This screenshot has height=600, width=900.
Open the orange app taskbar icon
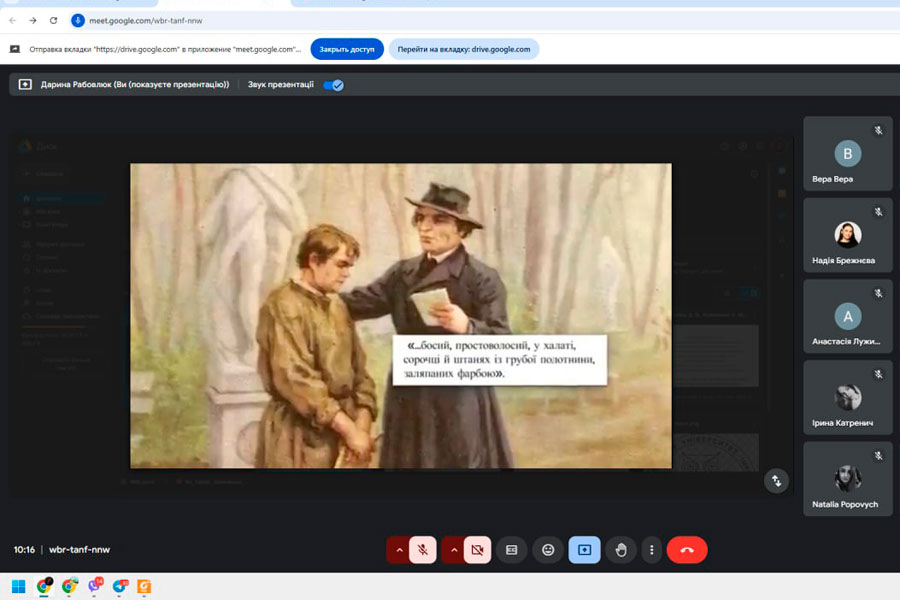(x=144, y=586)
